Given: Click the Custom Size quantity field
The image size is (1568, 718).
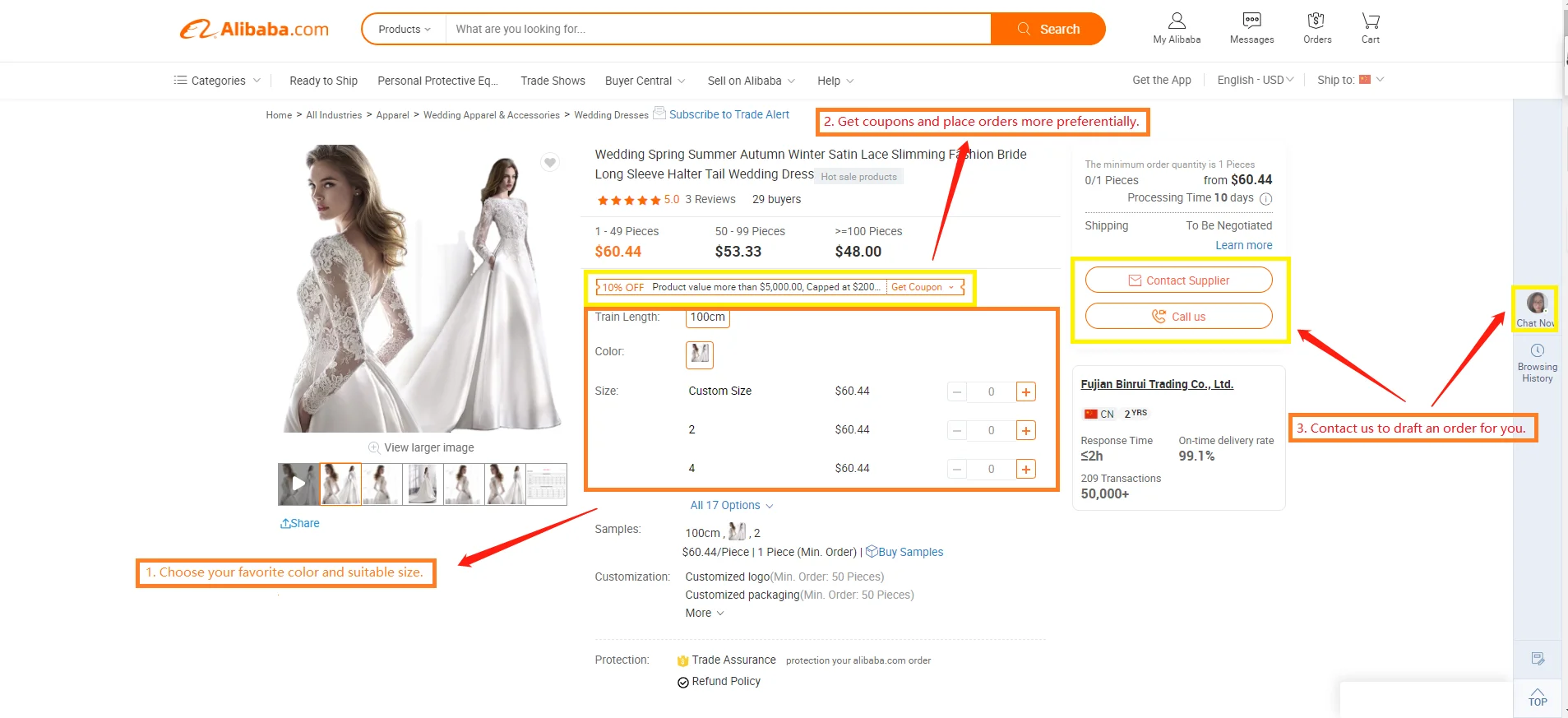Looking at the screenshot, I should (991, 392).
